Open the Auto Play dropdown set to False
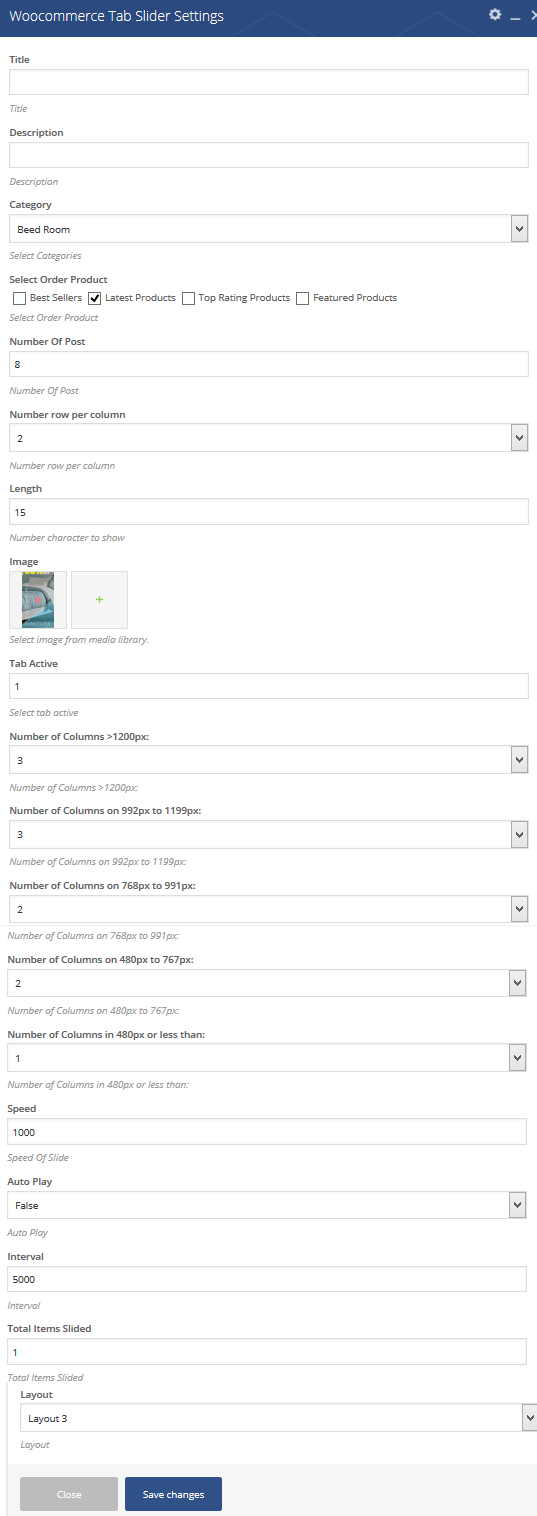 (x=267, y=1205)
